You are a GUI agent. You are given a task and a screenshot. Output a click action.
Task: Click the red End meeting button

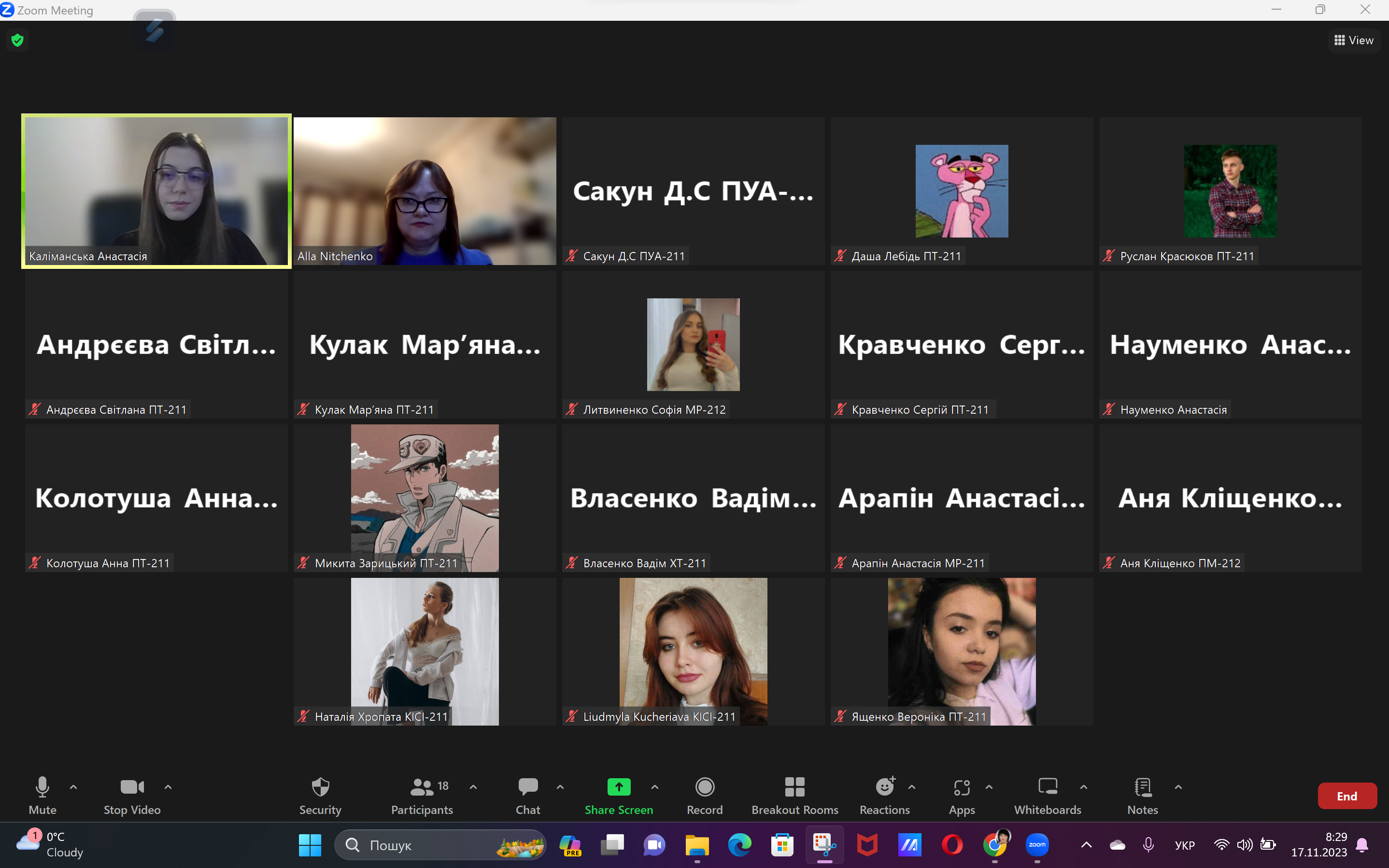pyautogui.click(x=1346, y=796)
